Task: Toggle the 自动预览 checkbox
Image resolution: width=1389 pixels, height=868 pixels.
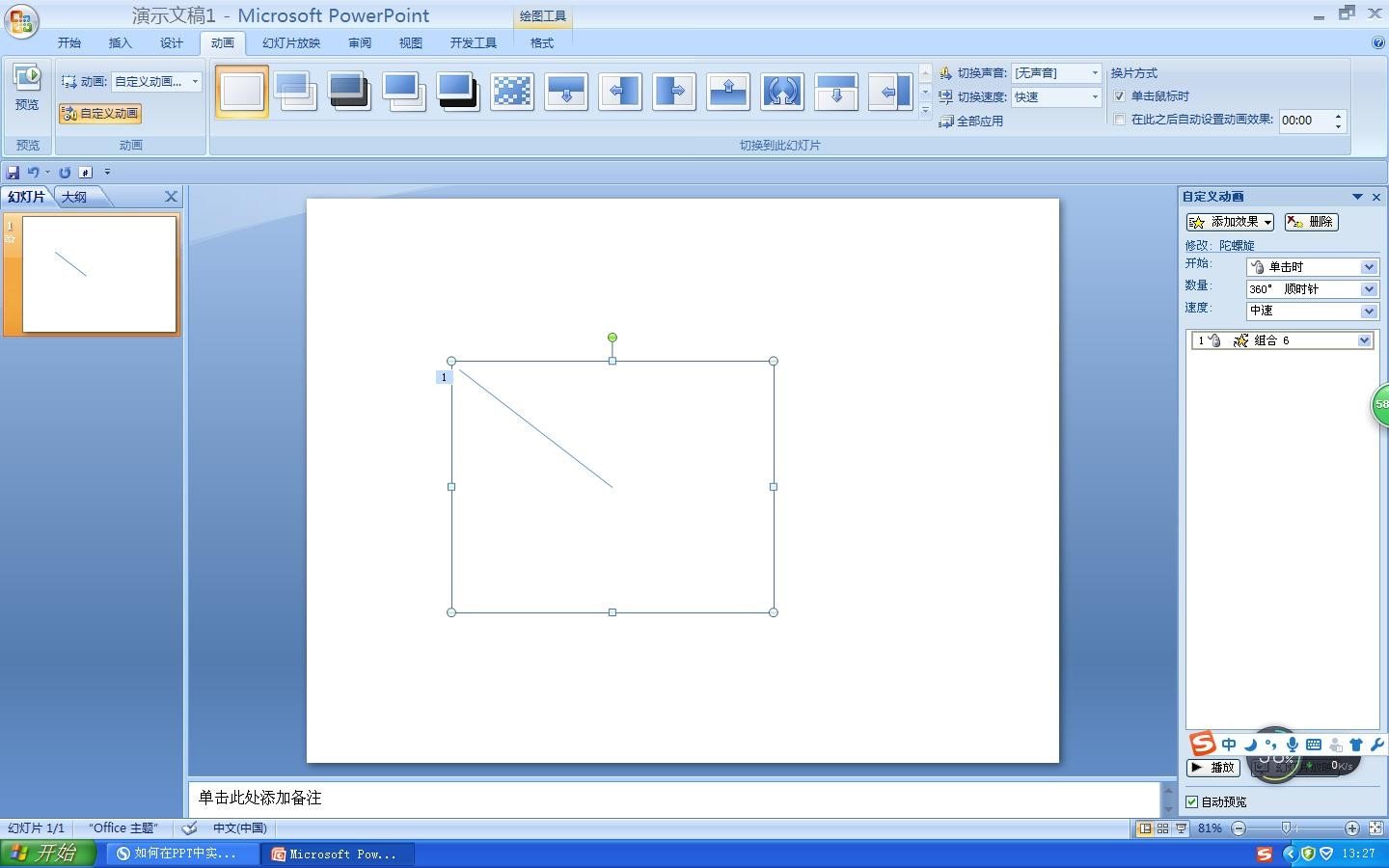Action: coord(1192,801)
